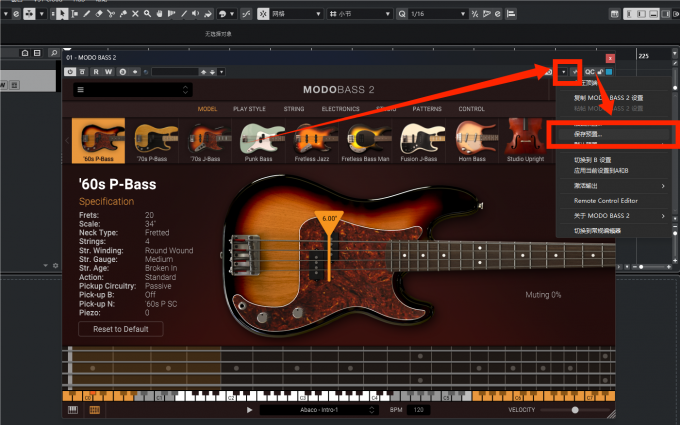This screenshot has height=425, width=680.
Task: Switch to the CONTROL tab
Action: 471,109
